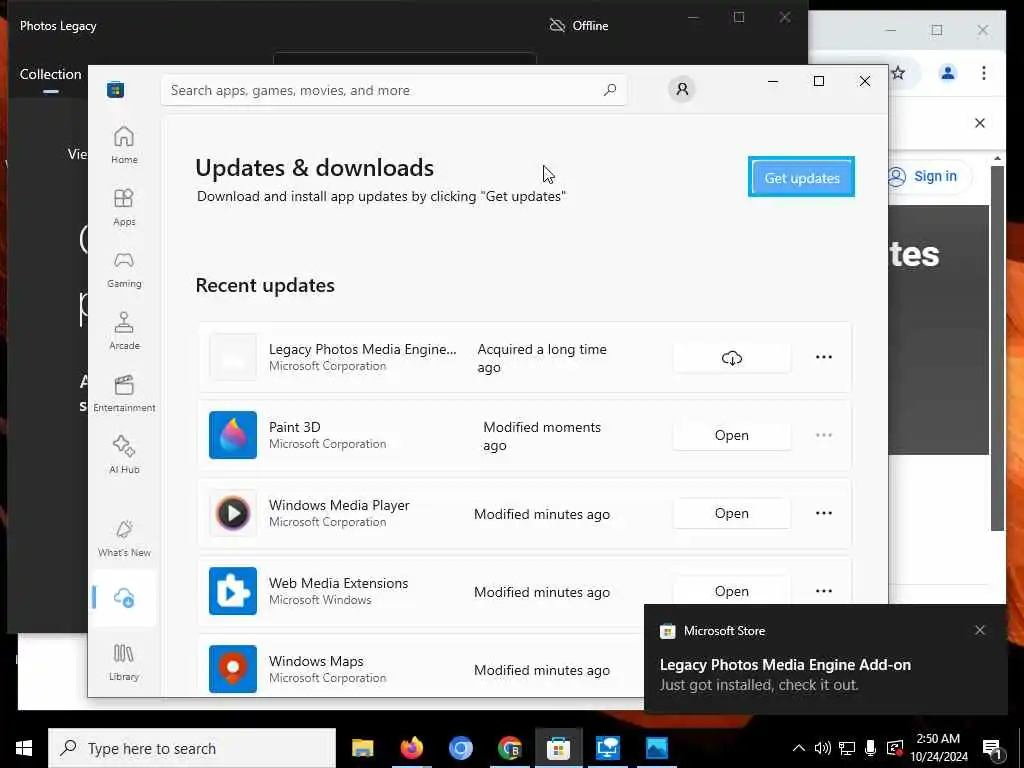The image size is (1024, 768).
Task: Close the banner X in Chrome window
Action: tap(980, 123)
